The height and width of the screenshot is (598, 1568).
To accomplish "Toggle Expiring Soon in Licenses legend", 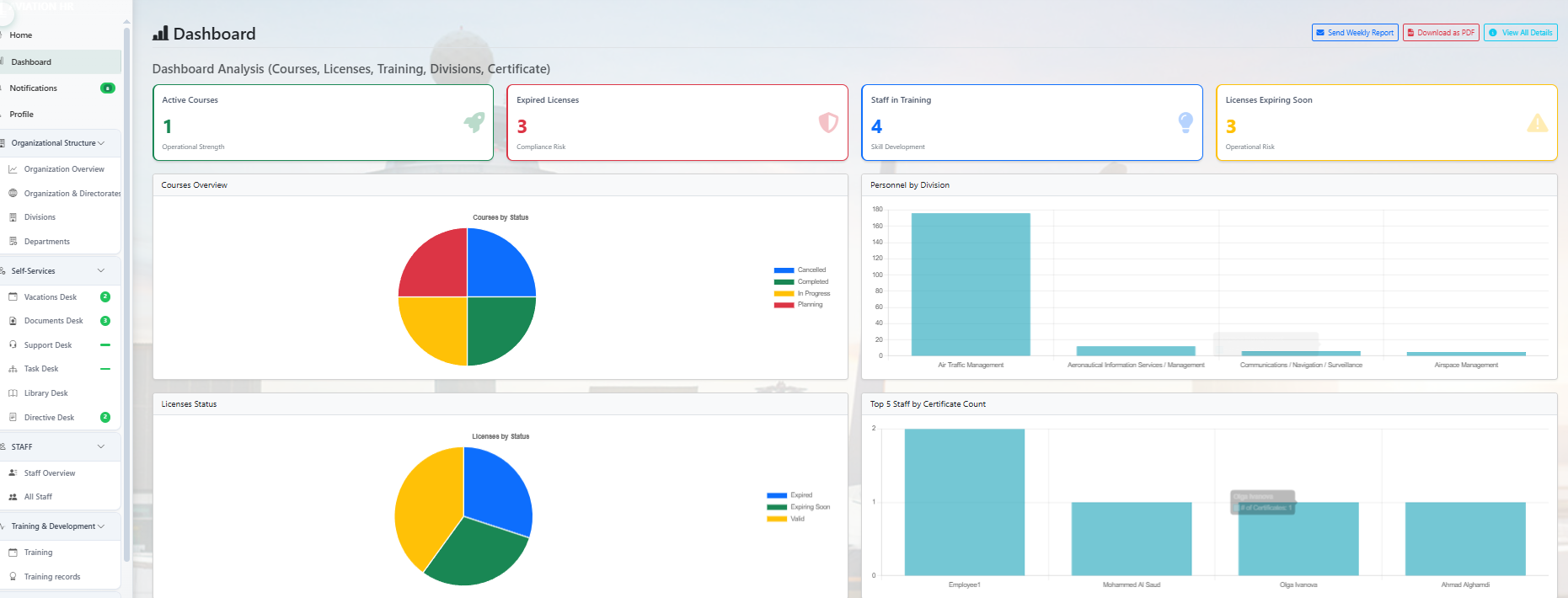I will [799, 507].
